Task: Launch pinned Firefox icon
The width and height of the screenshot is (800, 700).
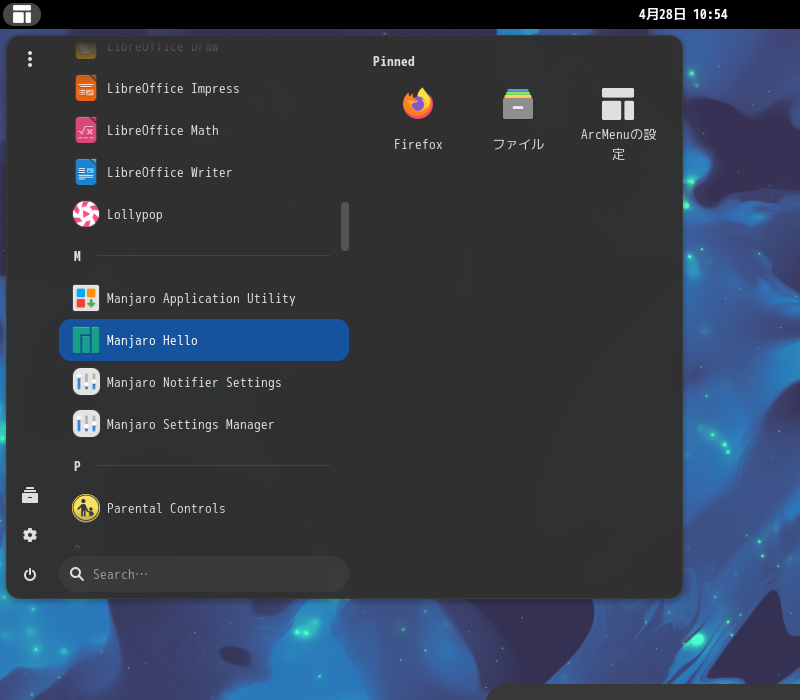Action: pyautogui.click(x=418, y=104)
